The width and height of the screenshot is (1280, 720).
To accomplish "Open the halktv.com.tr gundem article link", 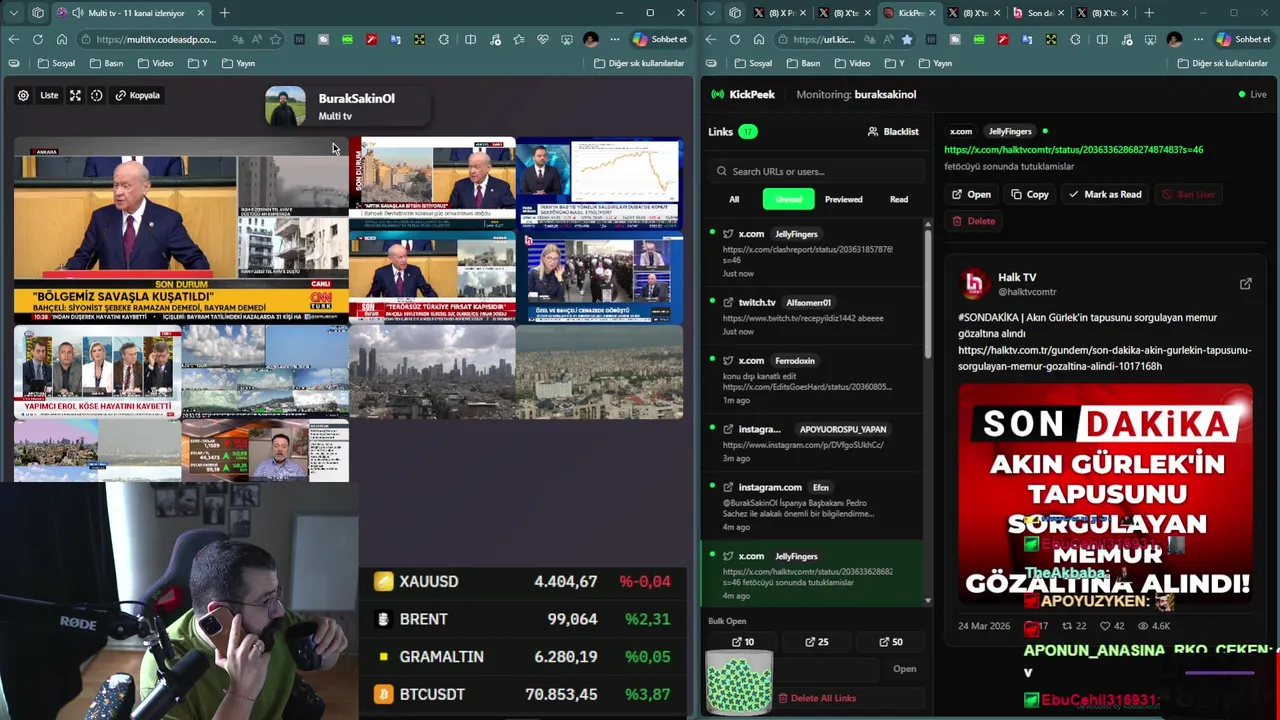I will (x=1104, y=358).
